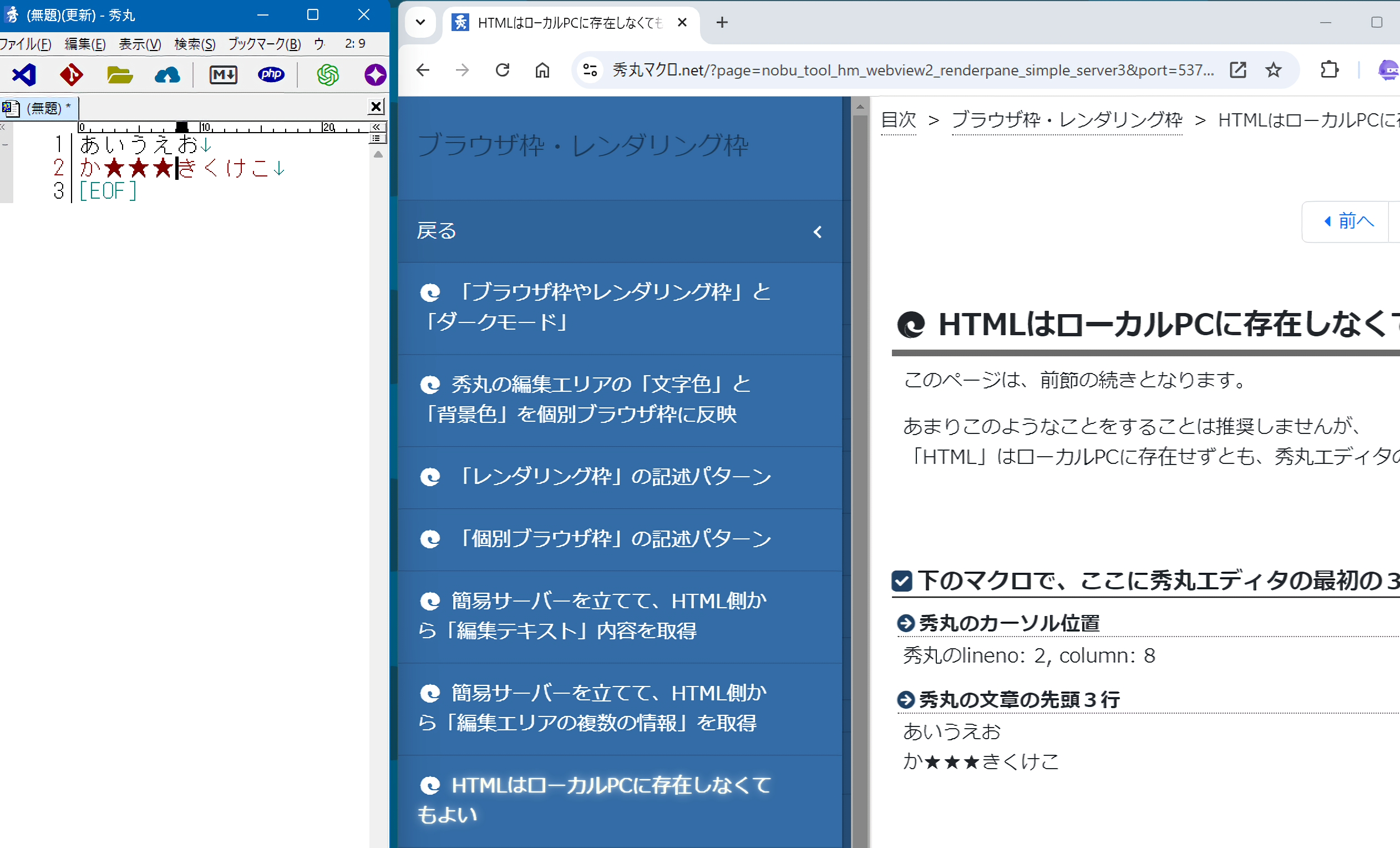Image resolution: width=1400 pixels, height=848 pixels.
Task: Click the Markdown toolbar icon
Action: tap(224, 74)
